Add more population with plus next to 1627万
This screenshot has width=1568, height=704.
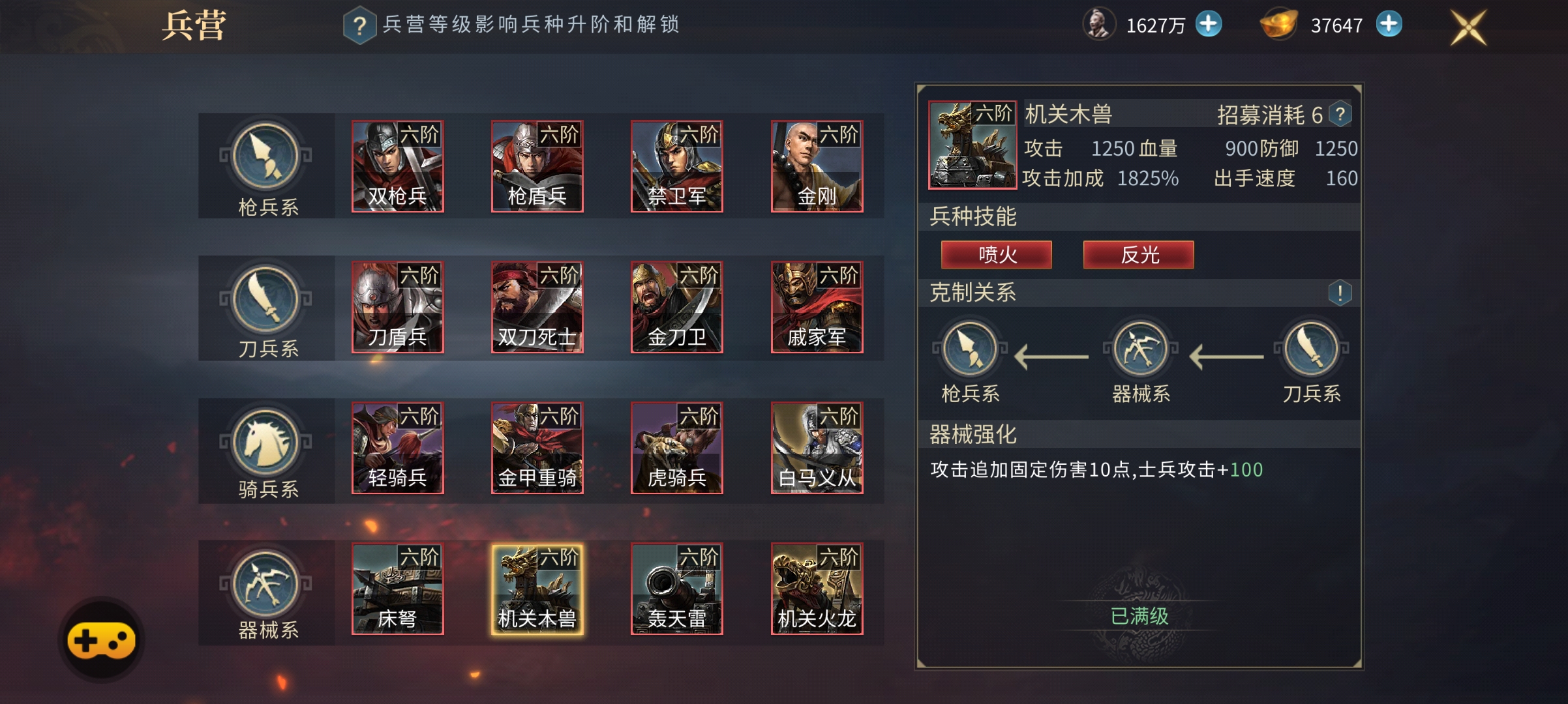[x=1209, y=24]
